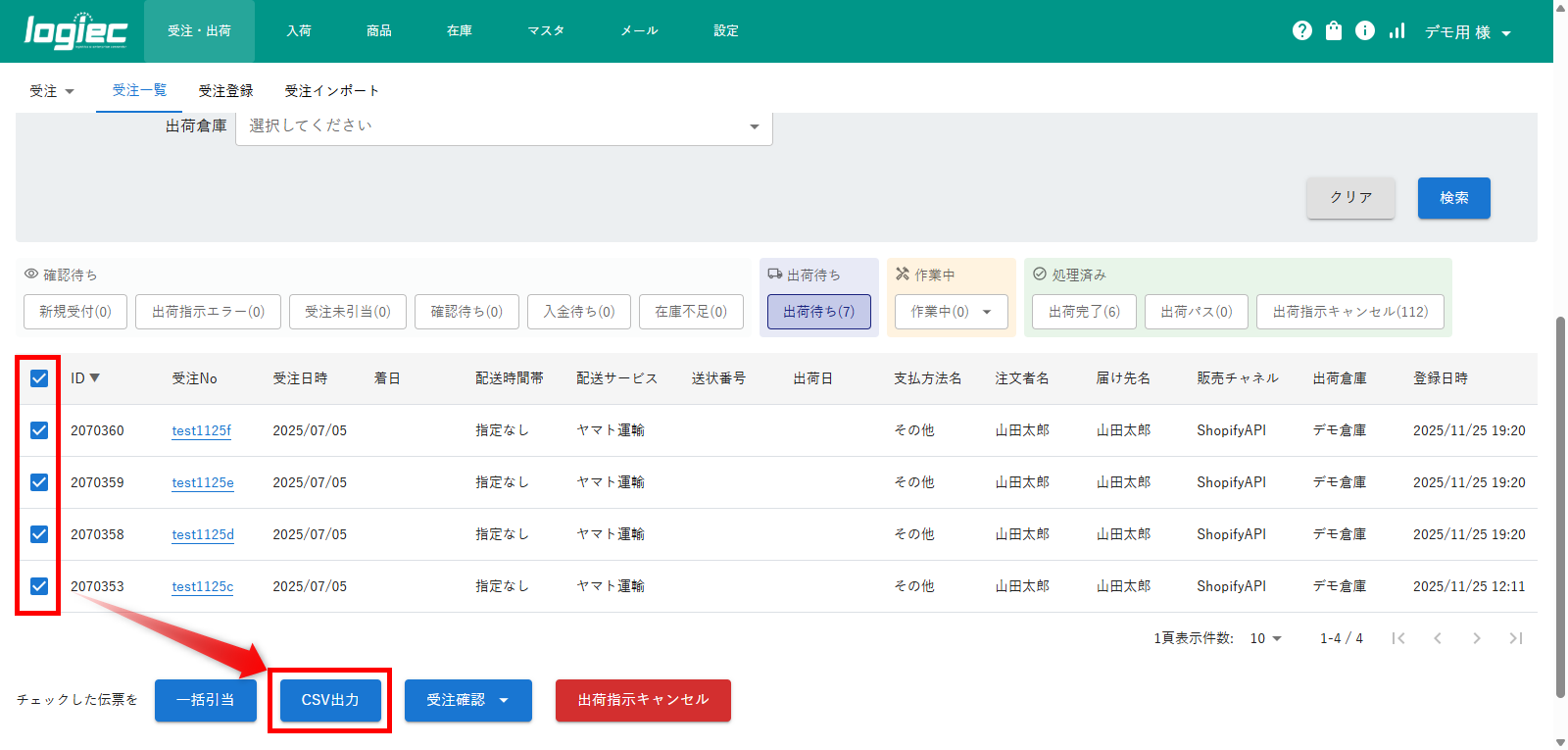Click the logiec logo

pos(75,31)
